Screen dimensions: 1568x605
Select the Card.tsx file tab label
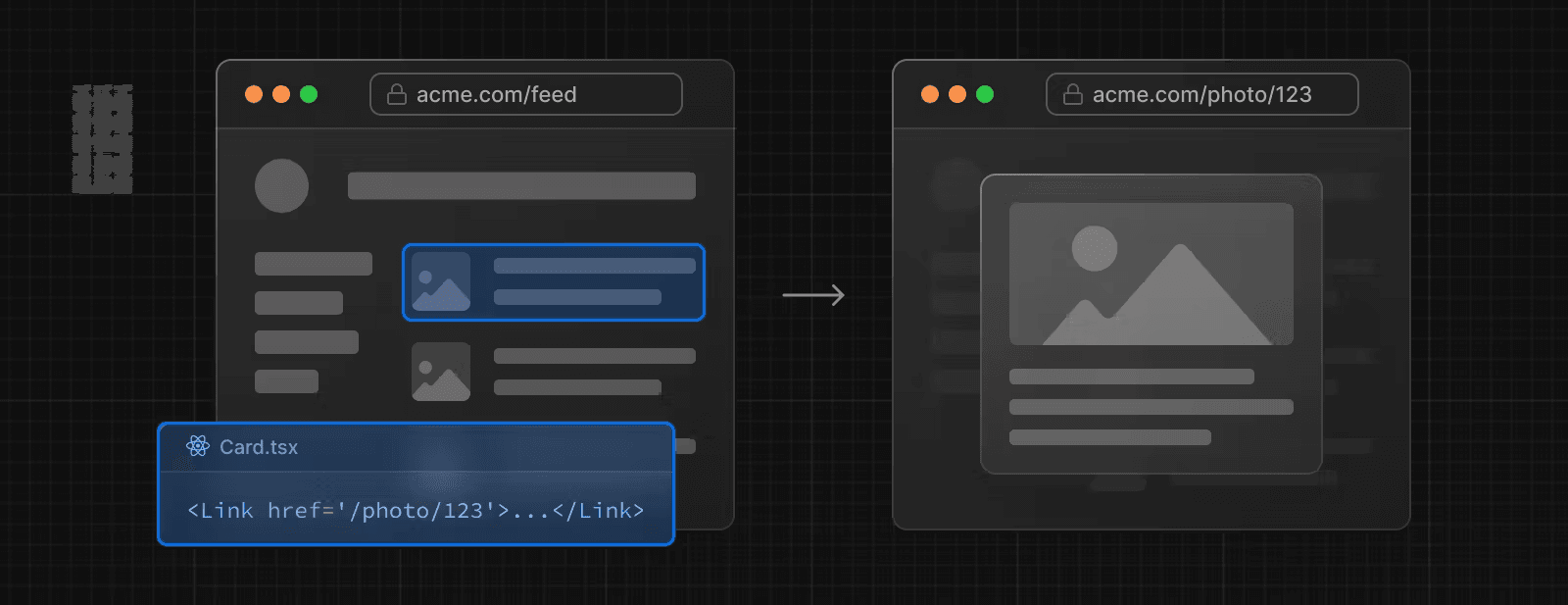259,447
